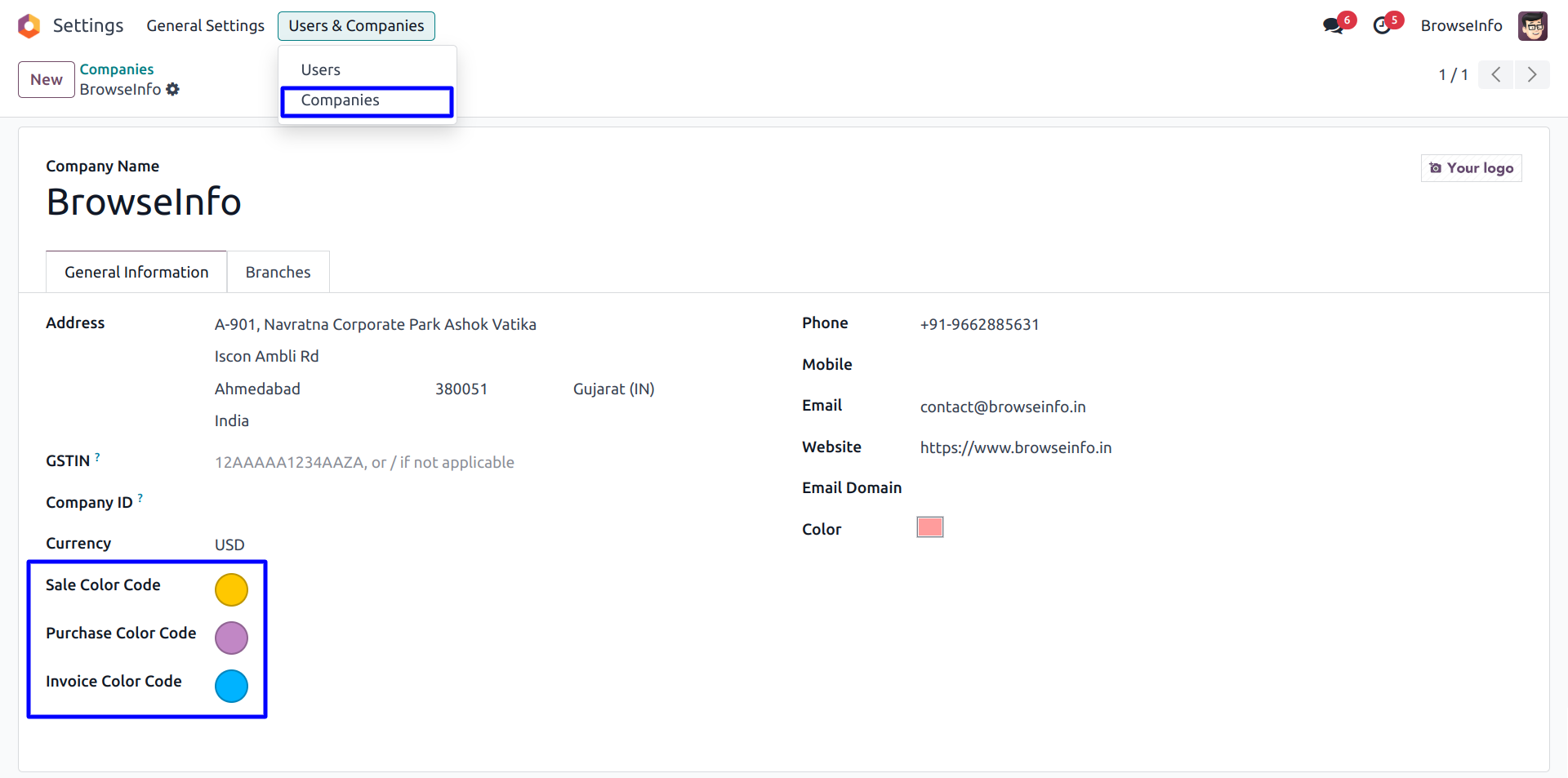
Task: Switch to the Branches tab
Action: (x=278, y=272)
